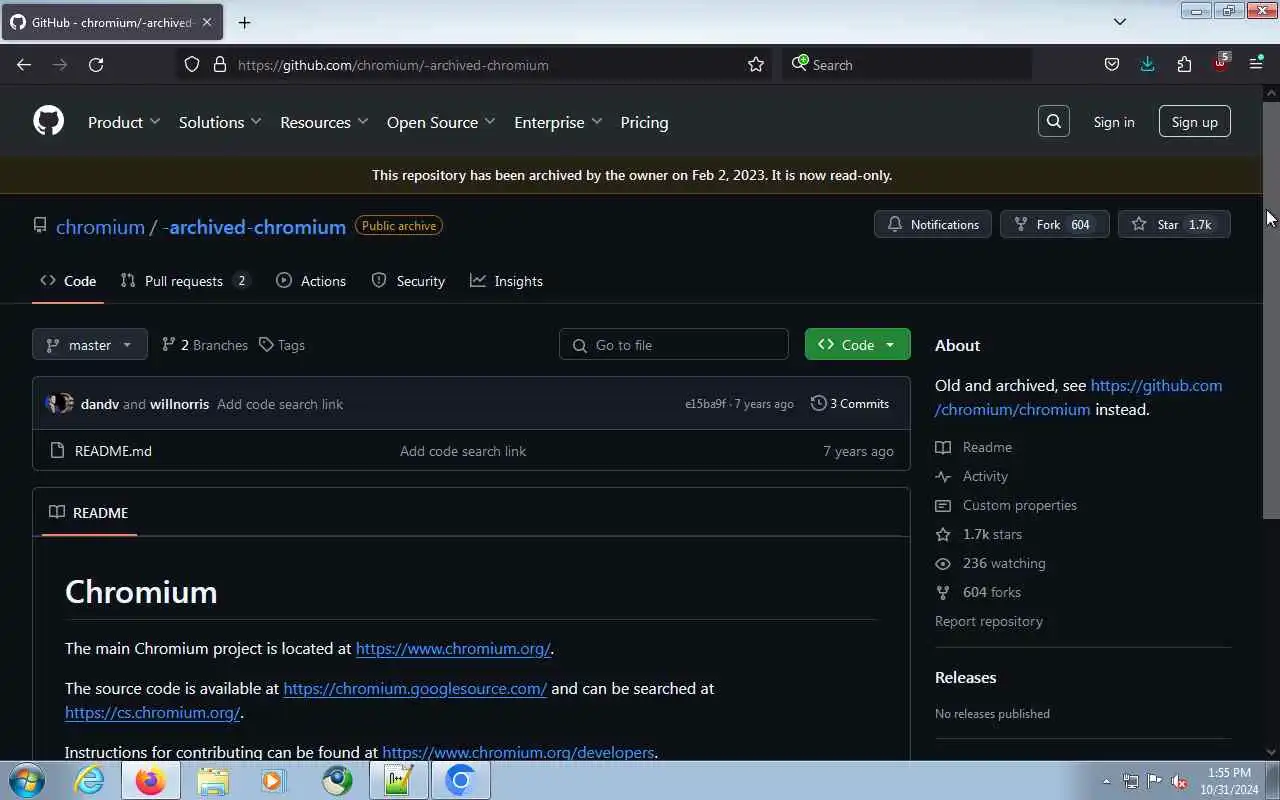
Task: Expand the Enterprise dropdown
Action: [x=558, y=122]
